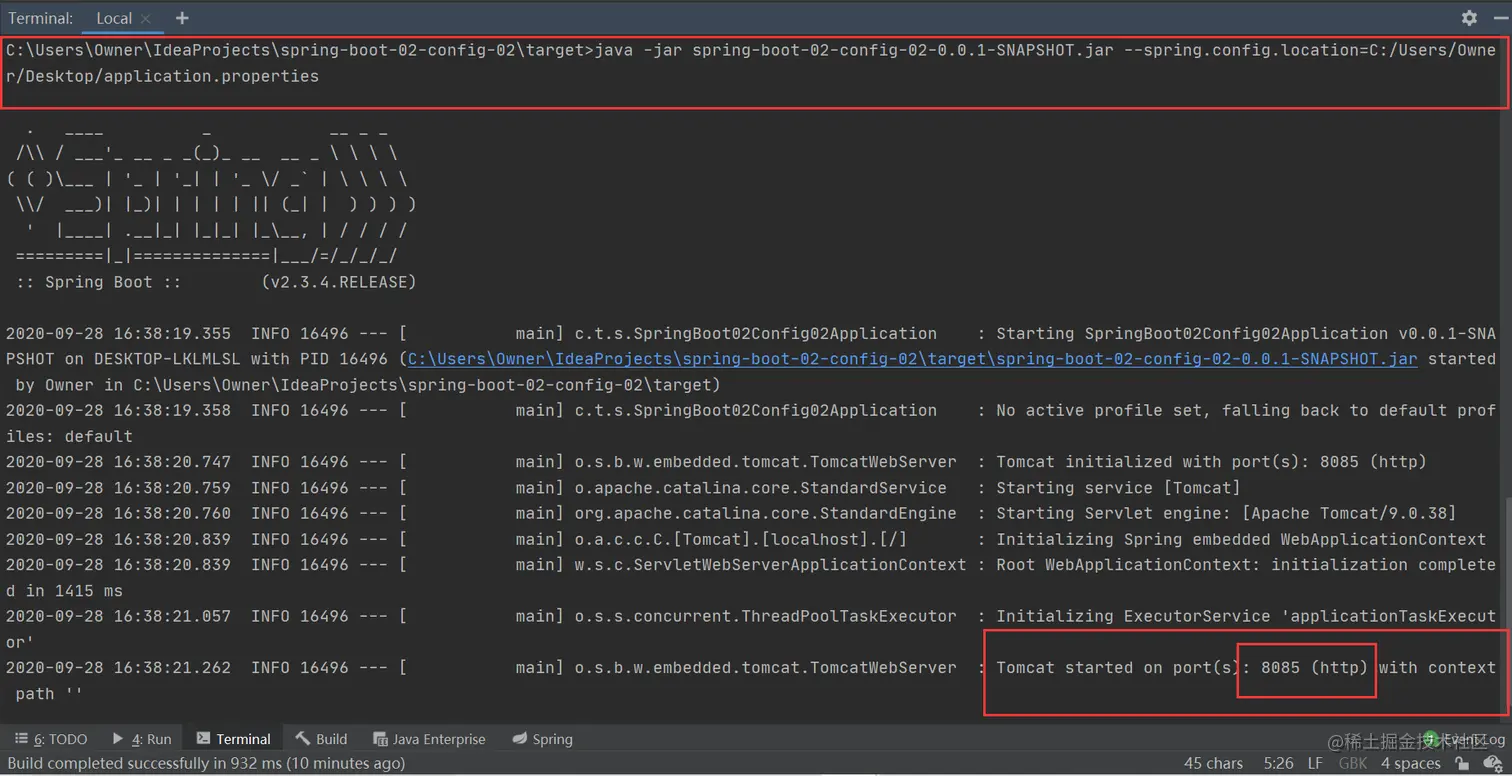
Task: Open terminal settings gear menu
Action: coord(1469,18)
